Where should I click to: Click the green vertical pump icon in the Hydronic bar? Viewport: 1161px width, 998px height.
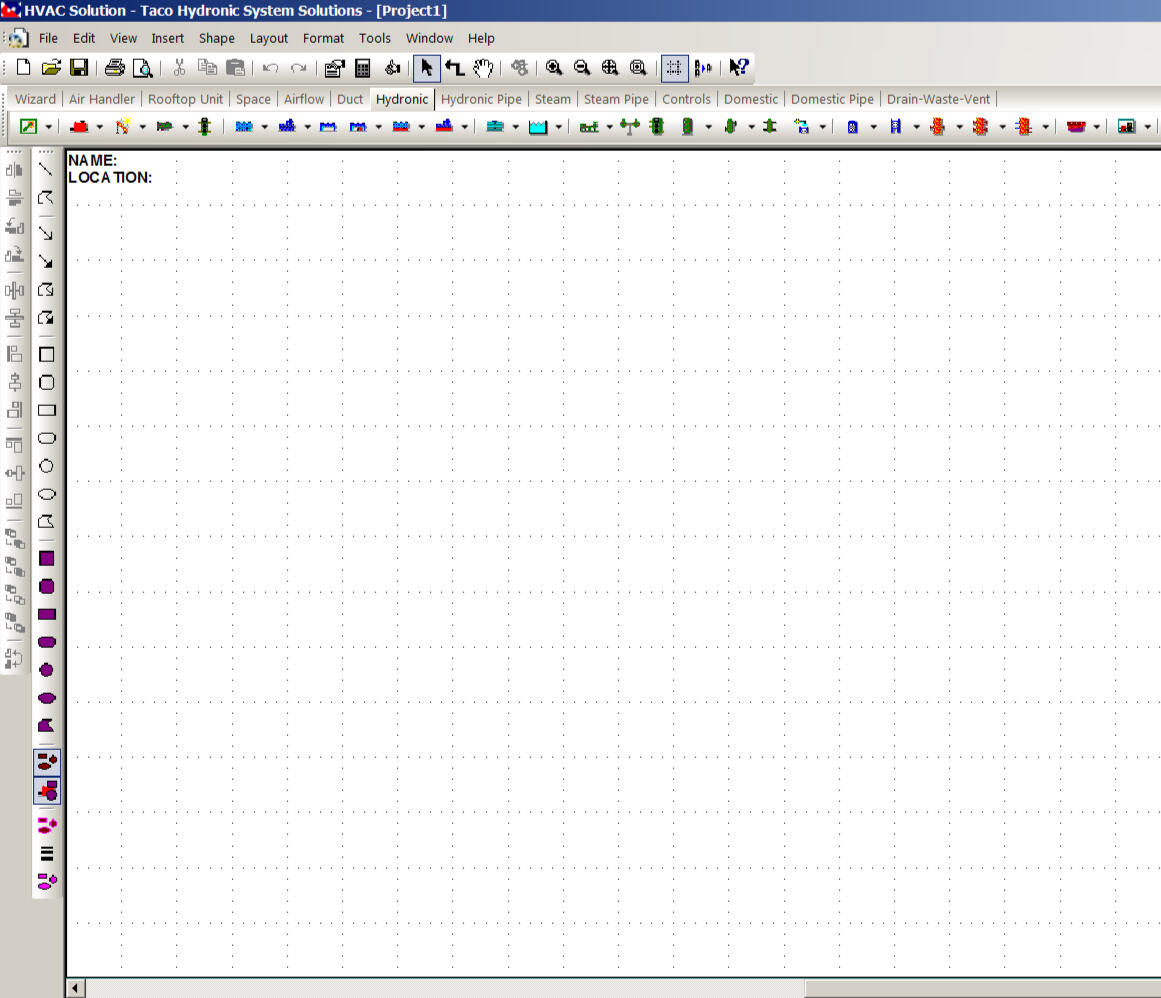[205, 127]
